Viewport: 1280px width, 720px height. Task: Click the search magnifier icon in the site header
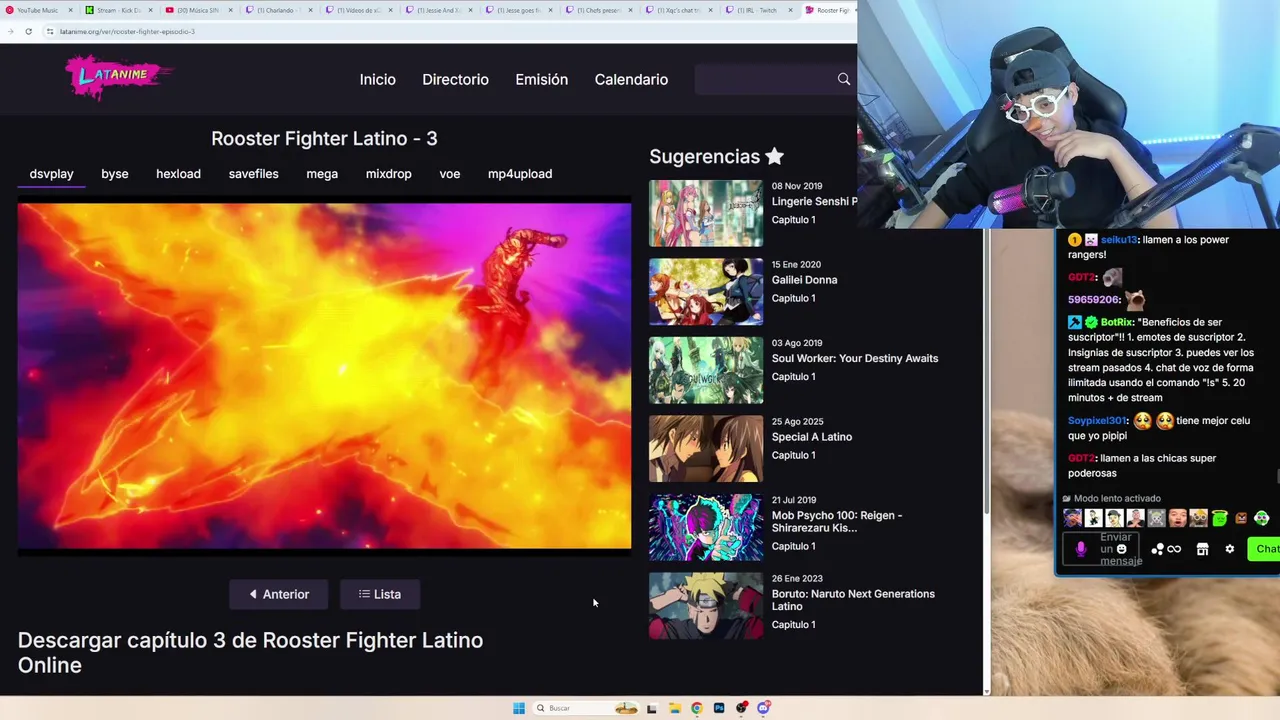tap(844, 79)
